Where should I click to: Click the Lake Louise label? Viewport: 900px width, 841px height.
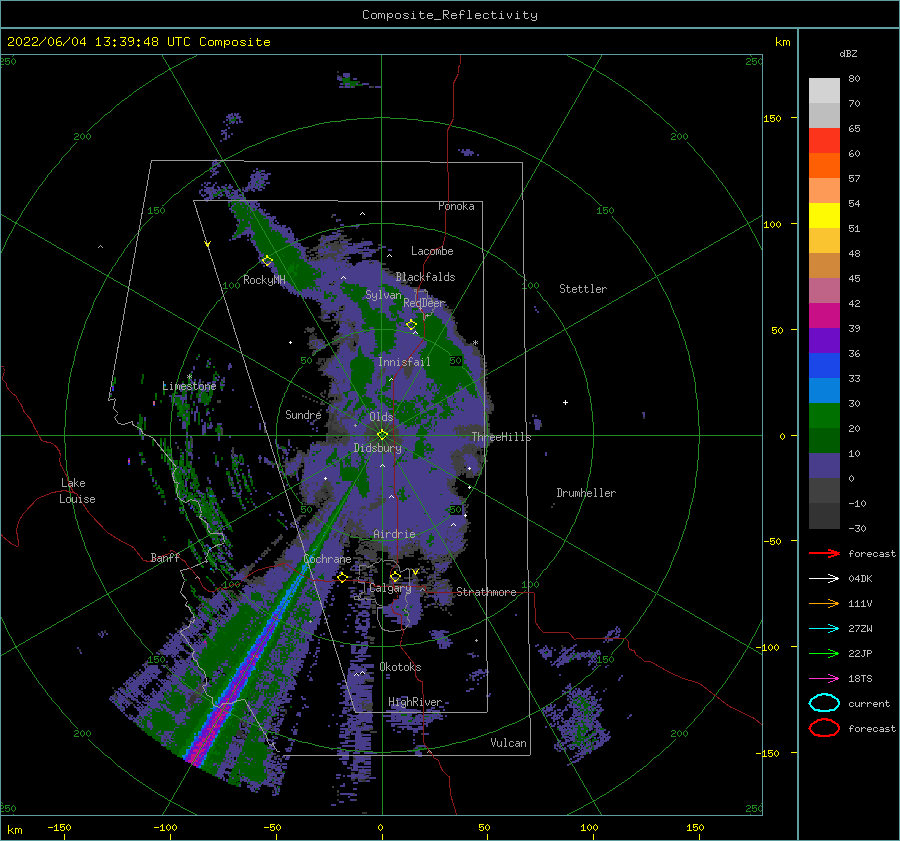coord(77,491)
